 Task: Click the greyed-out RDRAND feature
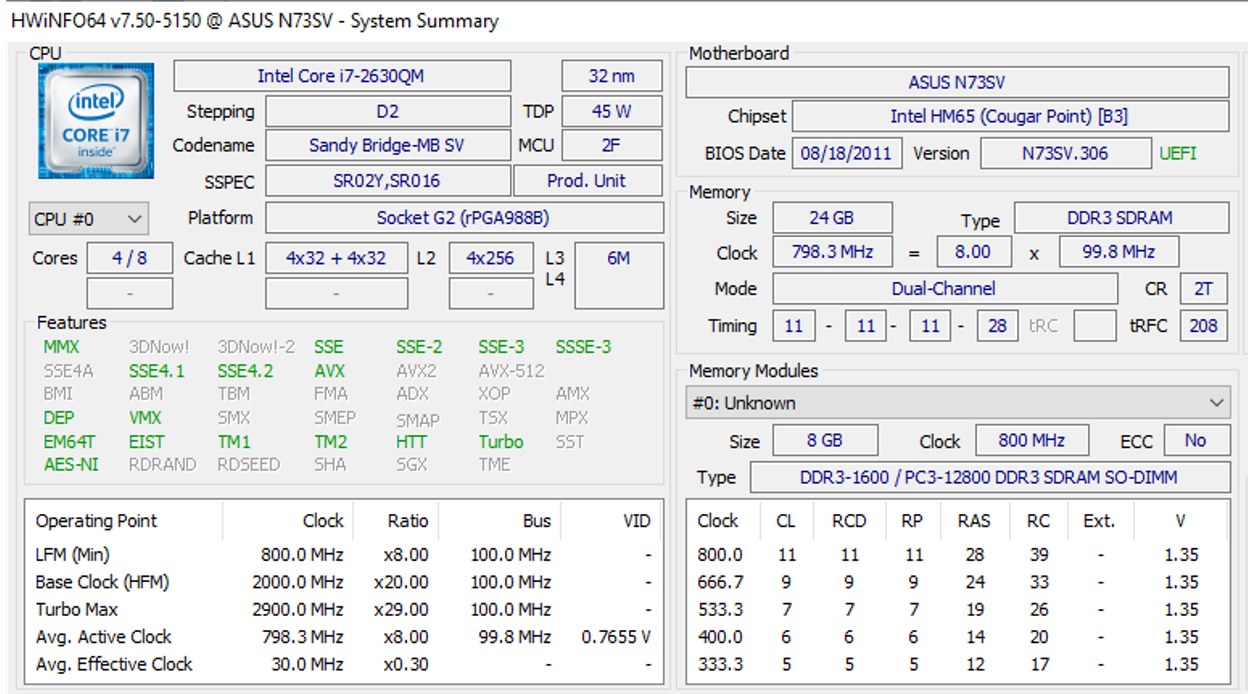click(x=163, y=465)
